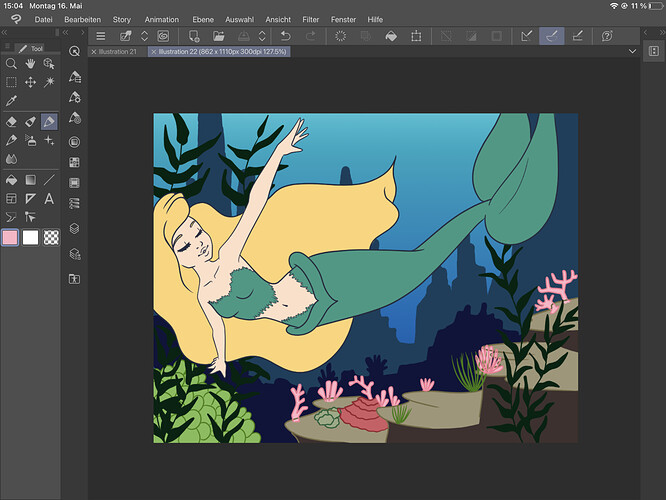The width and height of the screenshot is (666, 500).
Task: Choose the Text tool
Action: (x=49, y=198)
